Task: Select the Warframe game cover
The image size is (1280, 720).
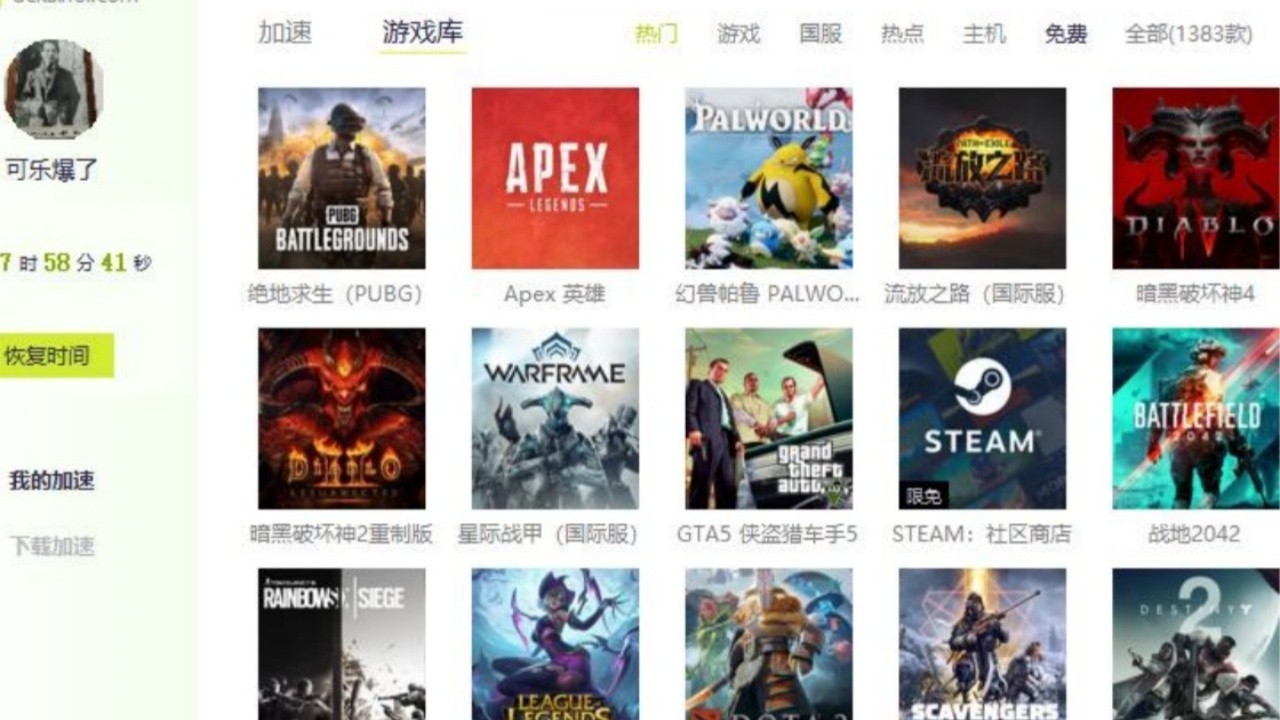Action: click(555, 418)
